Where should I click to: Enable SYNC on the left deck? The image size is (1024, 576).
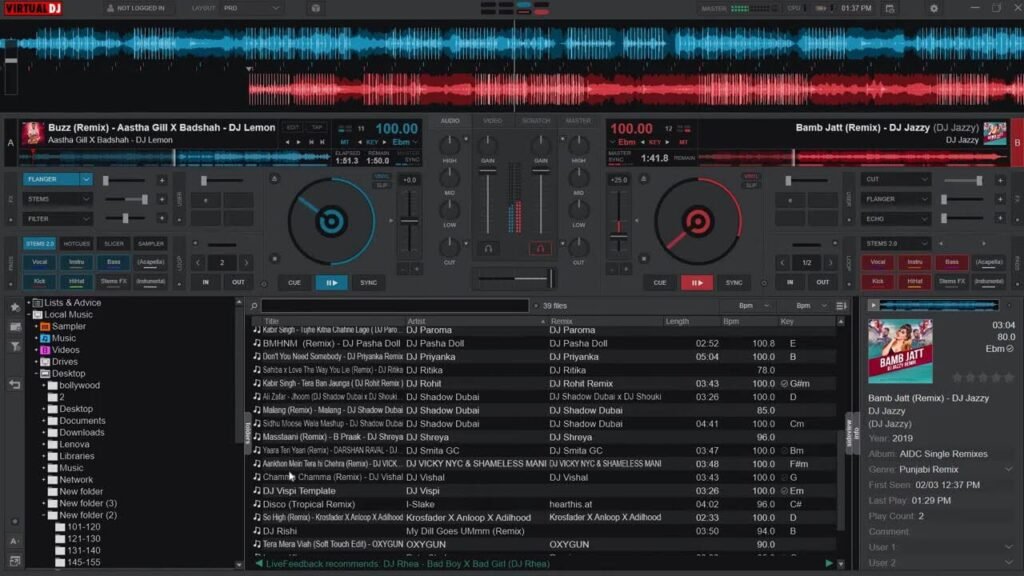pos(368,283)
